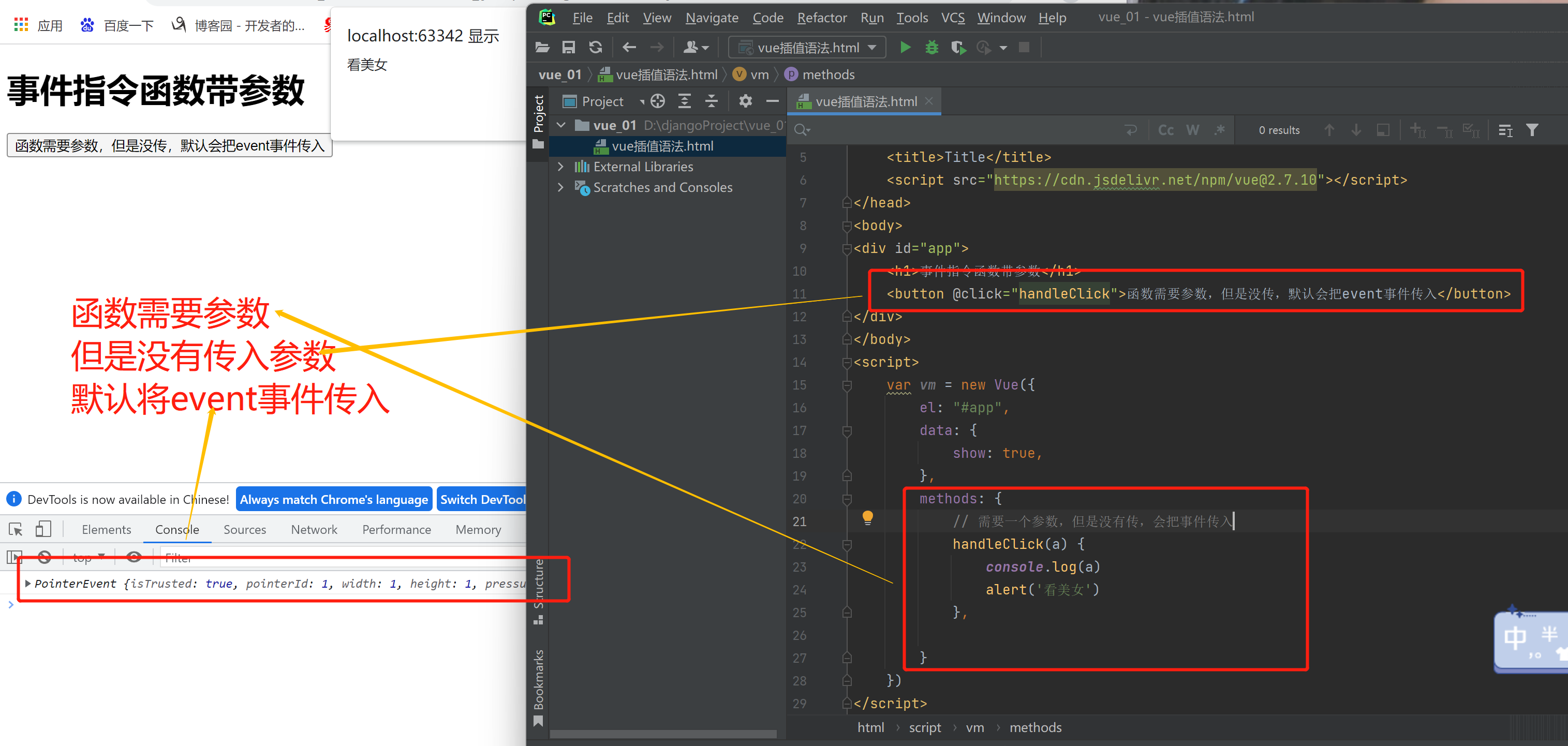Start debugging with the bug icon
The height and width of the screenshot is (746, 1568).
(x=931, y=47)
